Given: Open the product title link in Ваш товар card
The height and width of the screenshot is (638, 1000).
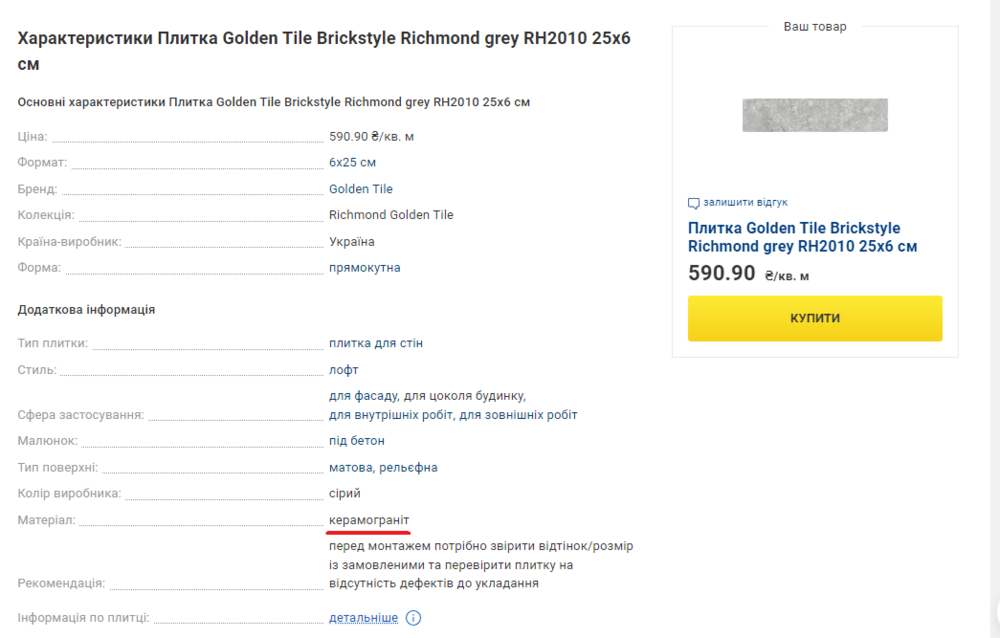Looking at the screenshot, I should click(x=802, y=237).
